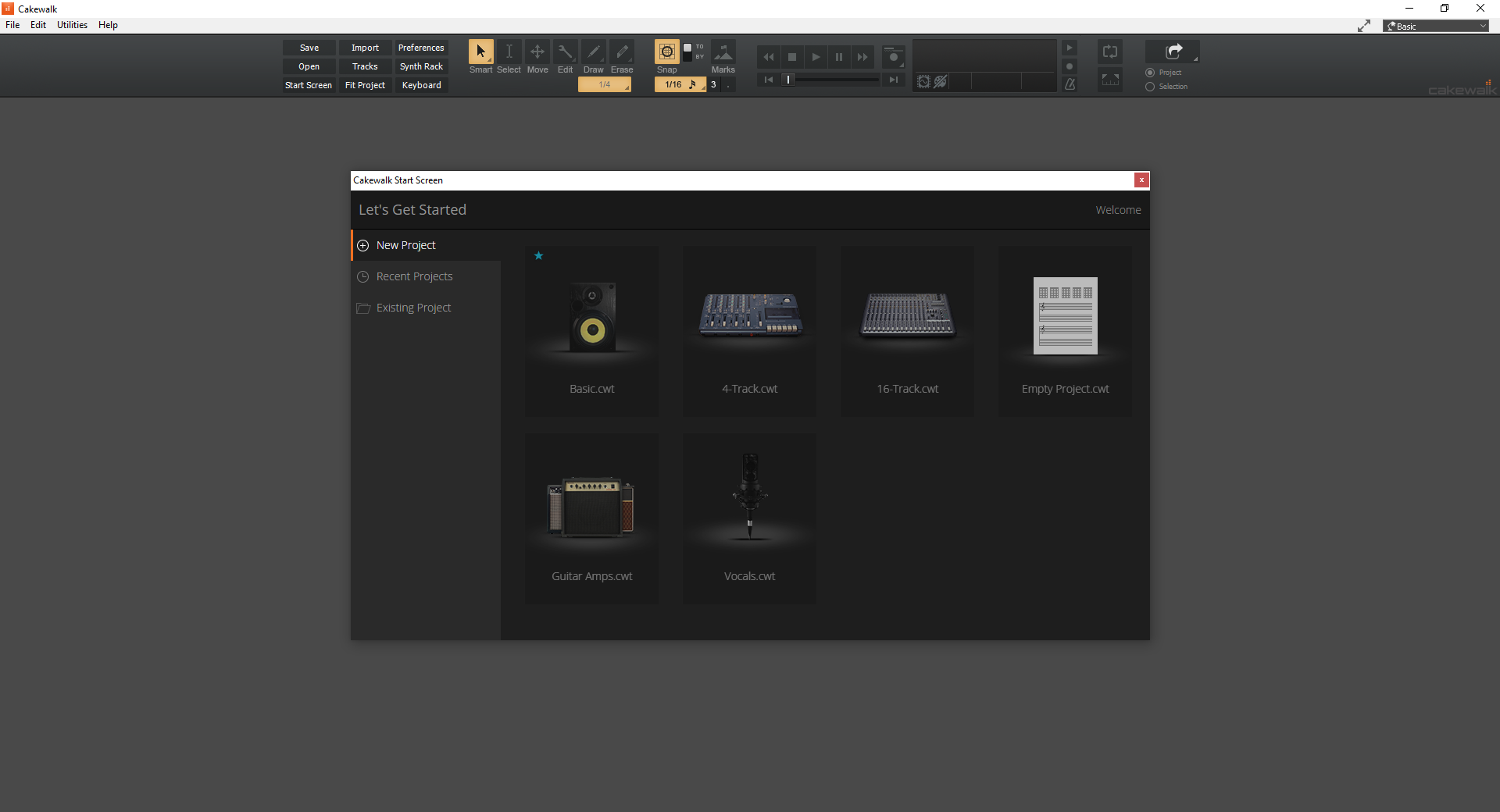Select New Project in start screen sidebar
1500x812 pixels.
(x=426, y=245)
